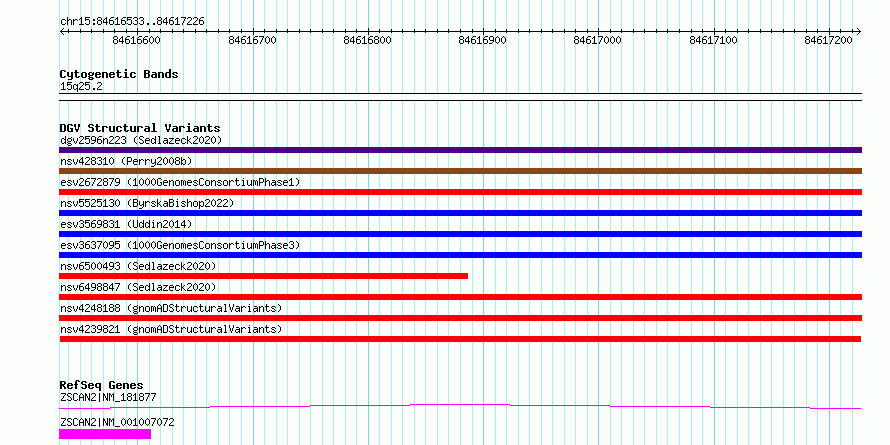This screenshot has width=890, height=445.
Task: Click the red esv2672879 variant bar
Action: [x=460, y=192]
